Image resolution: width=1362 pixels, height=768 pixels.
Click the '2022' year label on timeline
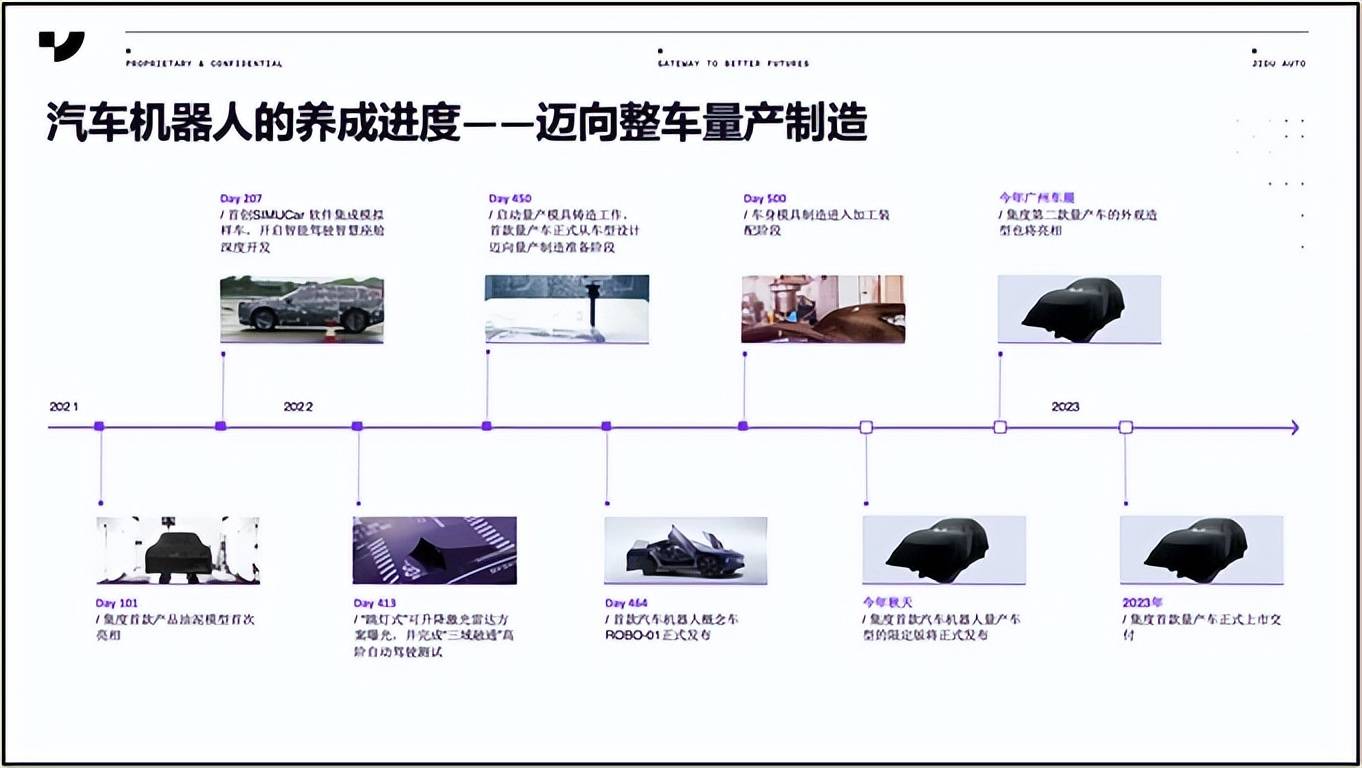(x=298, y=407)
